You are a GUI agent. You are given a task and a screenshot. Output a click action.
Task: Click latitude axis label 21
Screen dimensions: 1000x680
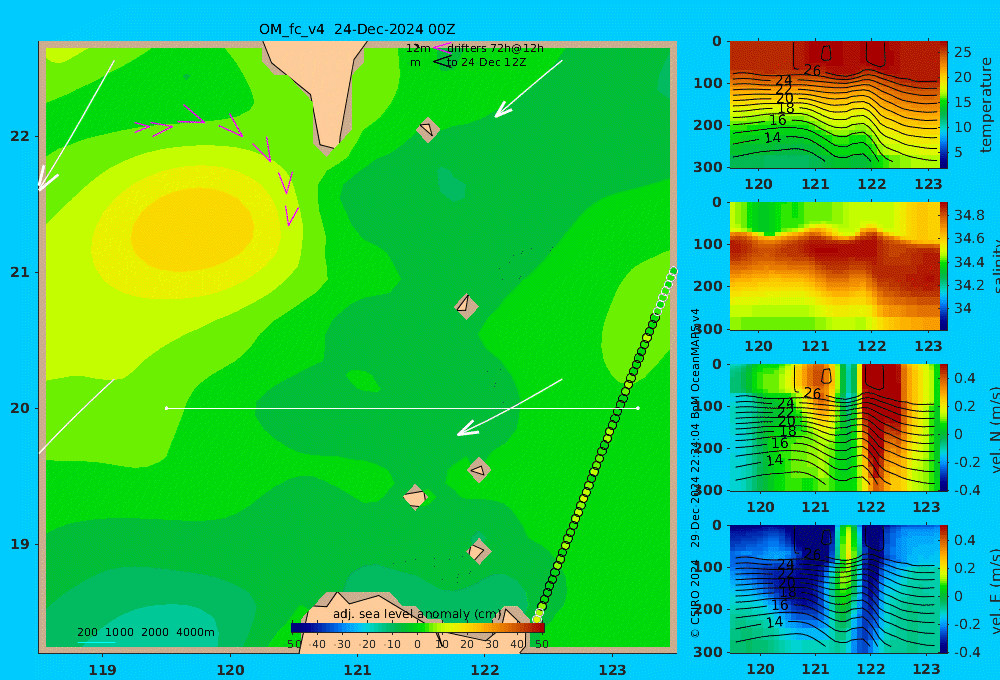20,272
